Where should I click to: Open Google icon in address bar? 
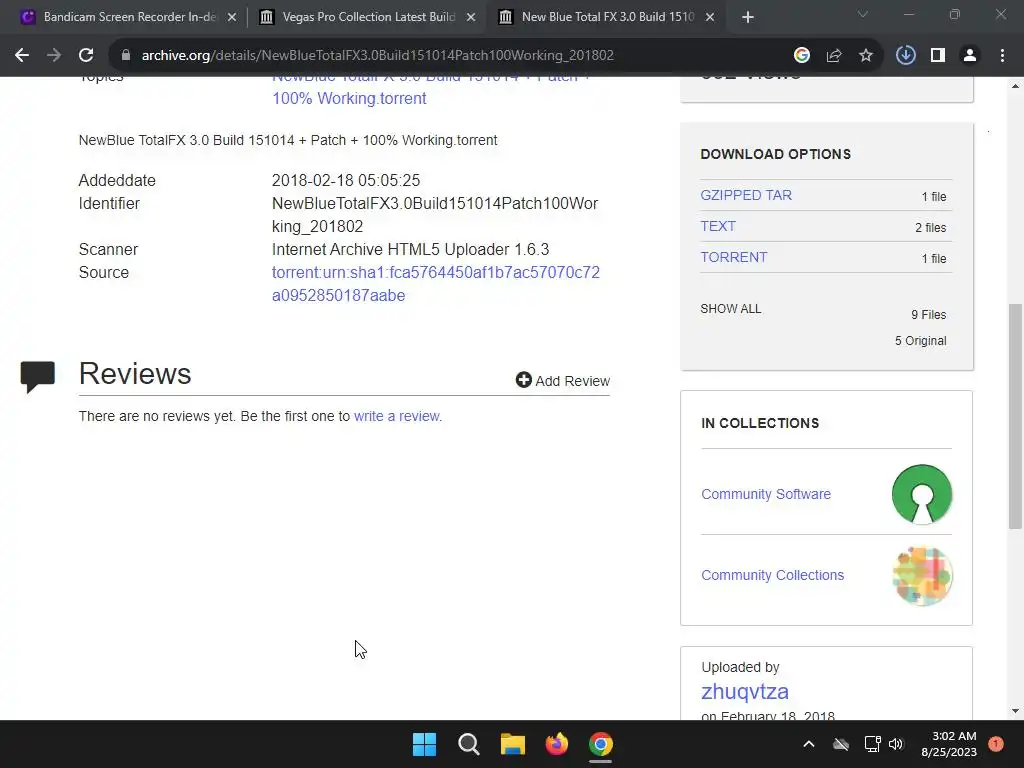[x=802, y=56]
